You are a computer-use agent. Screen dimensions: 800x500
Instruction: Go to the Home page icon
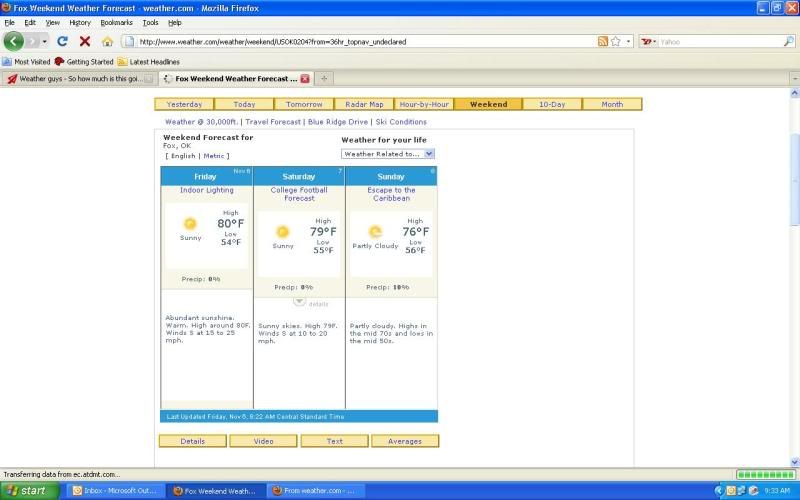pyautogui.click(x=107, y=42)
